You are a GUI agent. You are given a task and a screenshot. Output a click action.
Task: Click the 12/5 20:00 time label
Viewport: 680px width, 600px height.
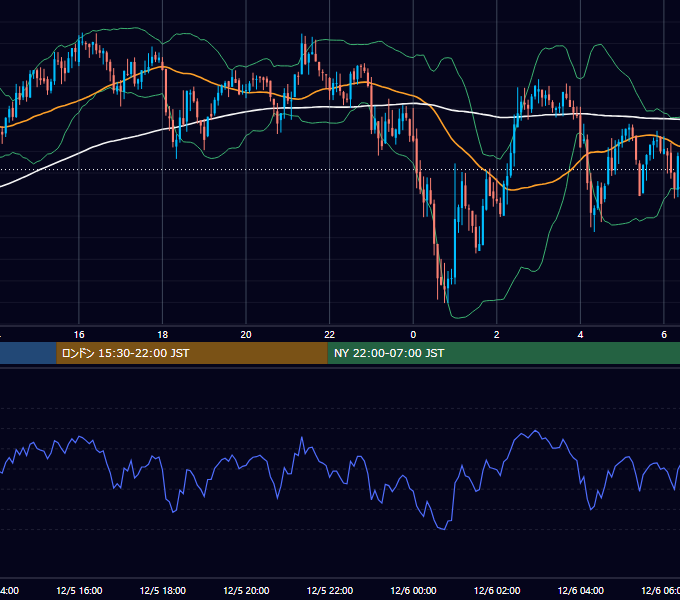[x=246, y=590]
